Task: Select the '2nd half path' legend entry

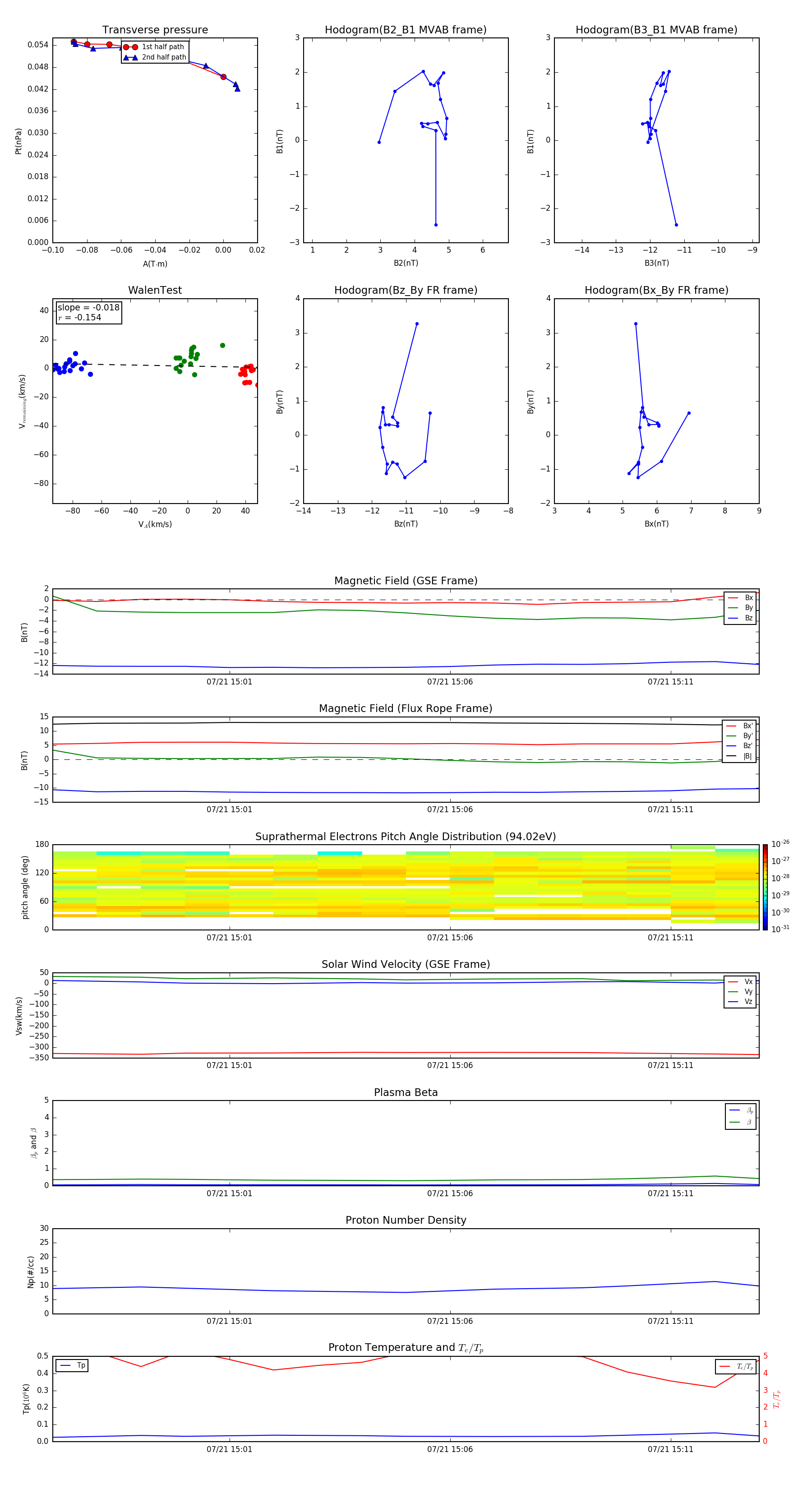Action: click(156, 57)
